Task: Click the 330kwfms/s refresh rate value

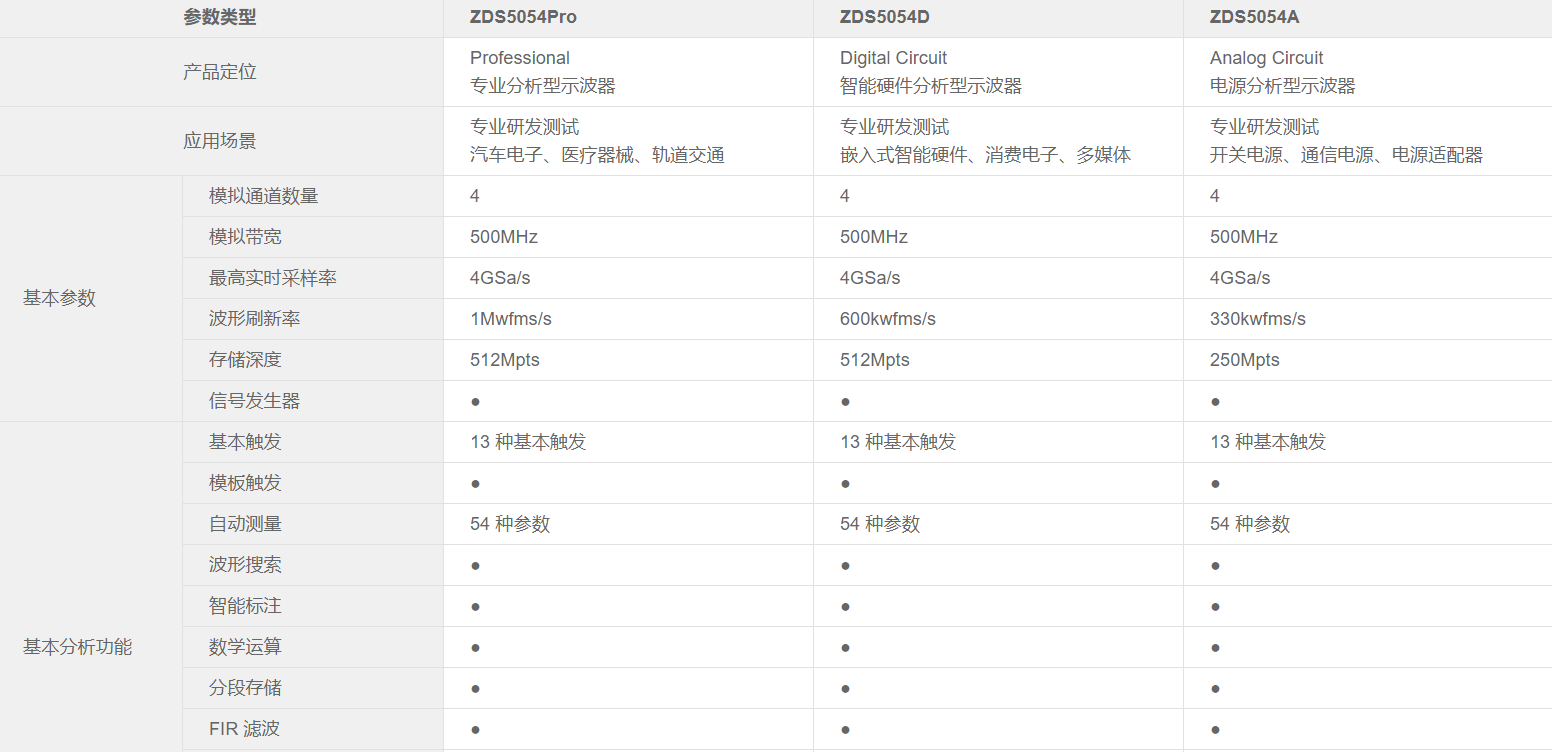Action: 1258,319
